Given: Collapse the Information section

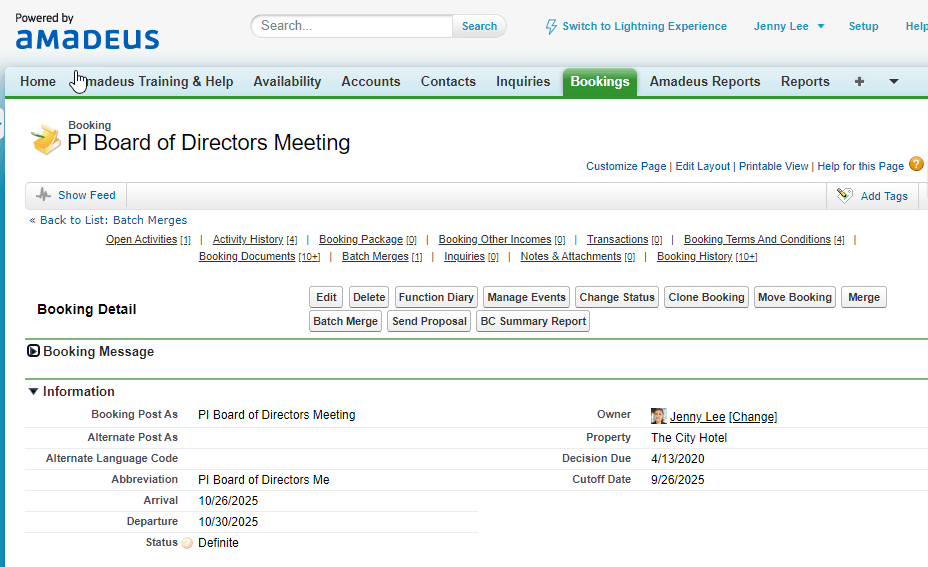Looking at the screenshot, I should pyautogui.click(x=34, y=391).
